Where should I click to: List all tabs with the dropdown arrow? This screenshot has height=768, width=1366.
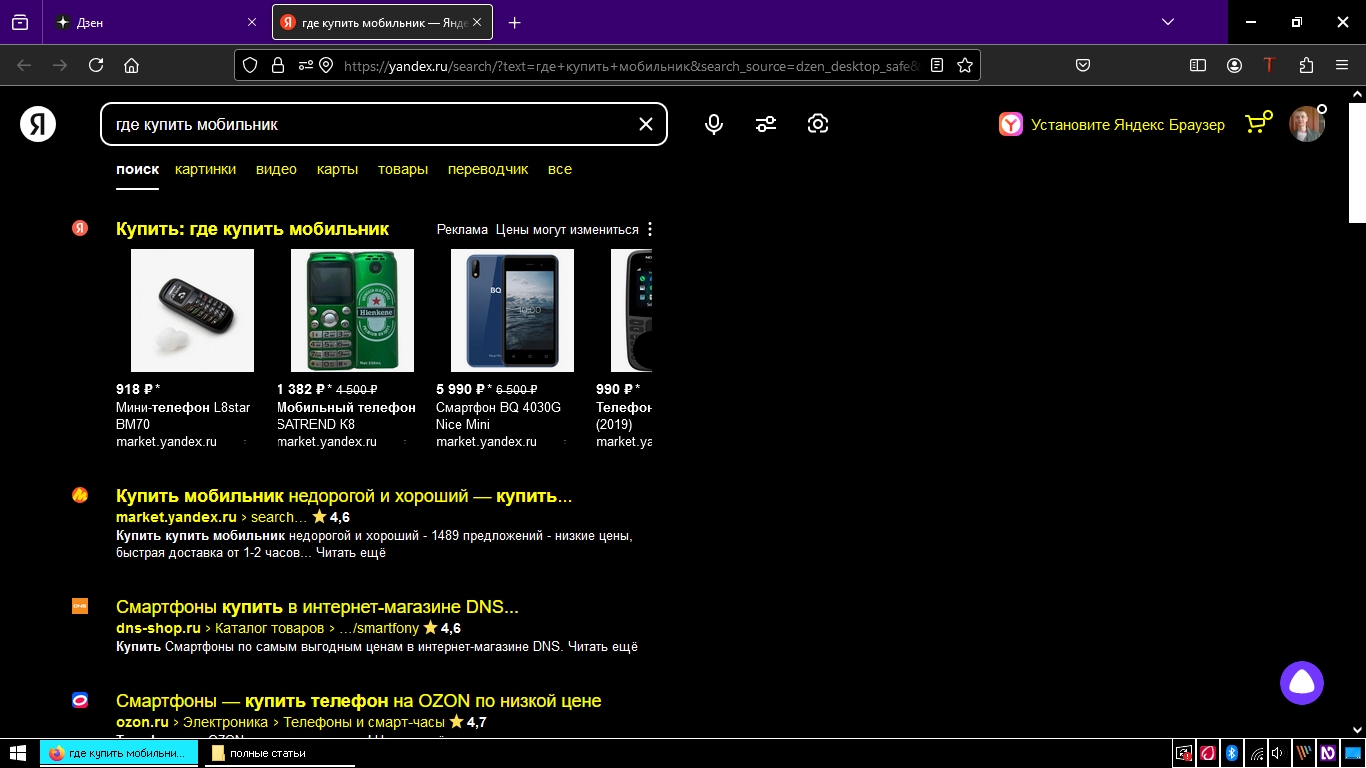click(1167, 22)
